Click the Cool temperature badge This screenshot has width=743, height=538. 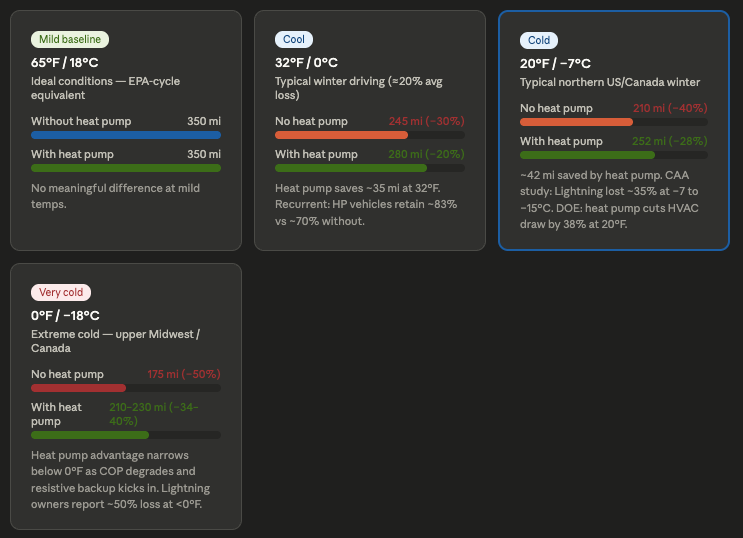294,39
